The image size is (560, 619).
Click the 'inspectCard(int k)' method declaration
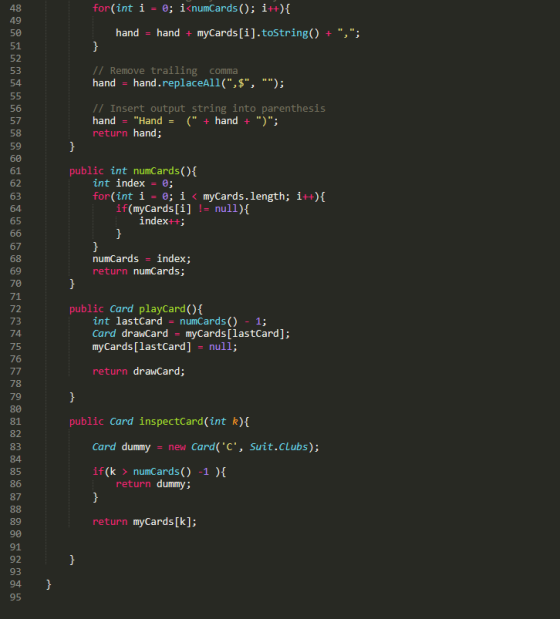(159, 422)
